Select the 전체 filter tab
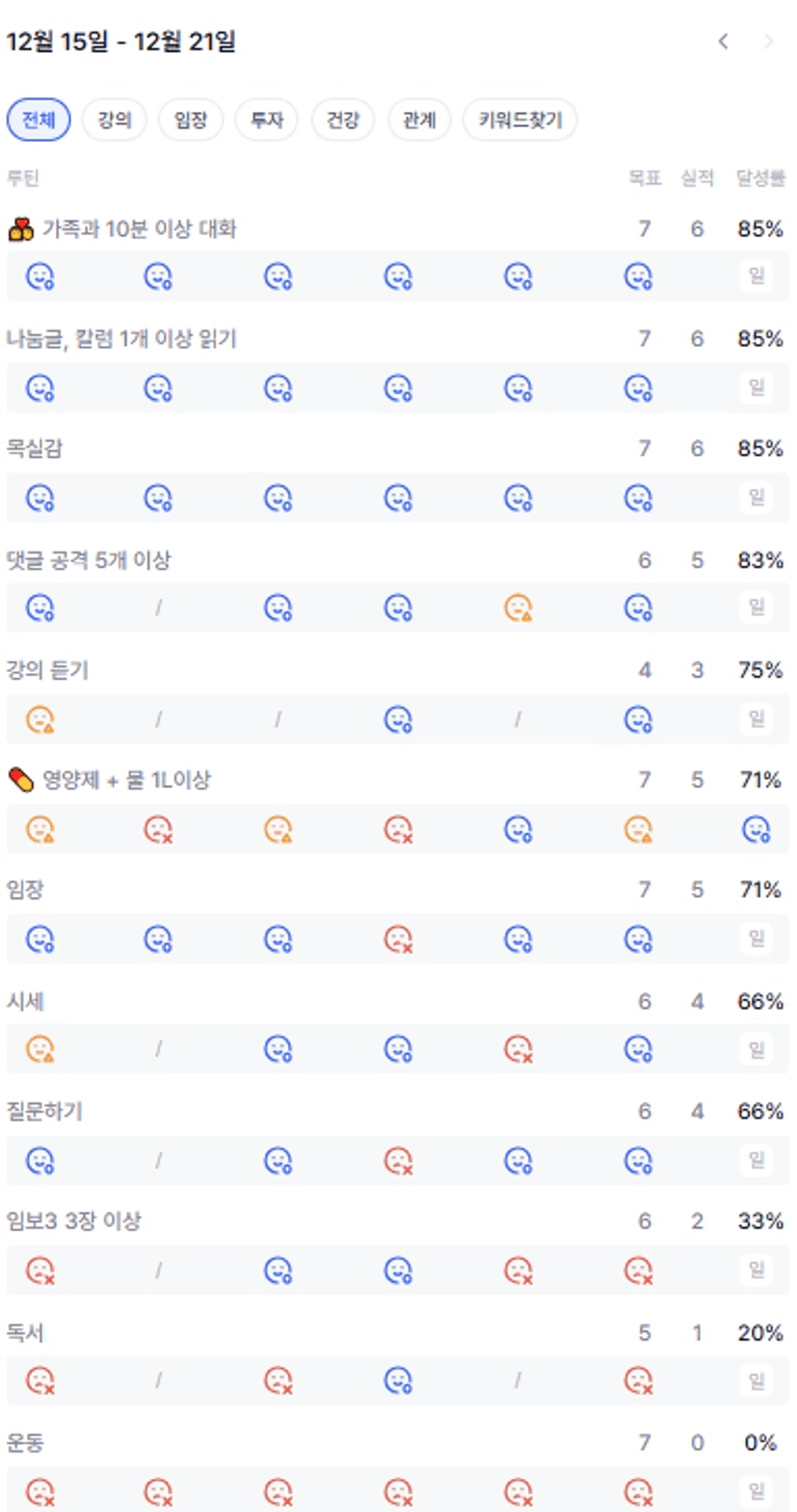This screenshot has height=1512, width=797. click(39, 121)
